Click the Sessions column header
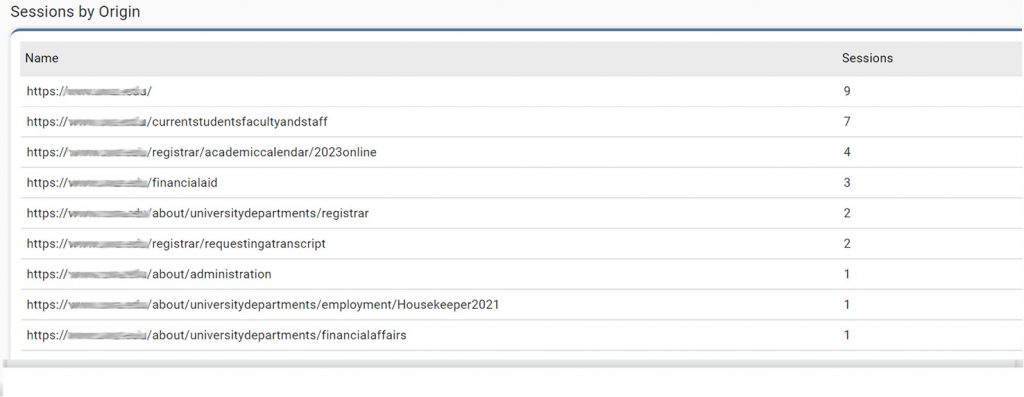 (867, 58)
